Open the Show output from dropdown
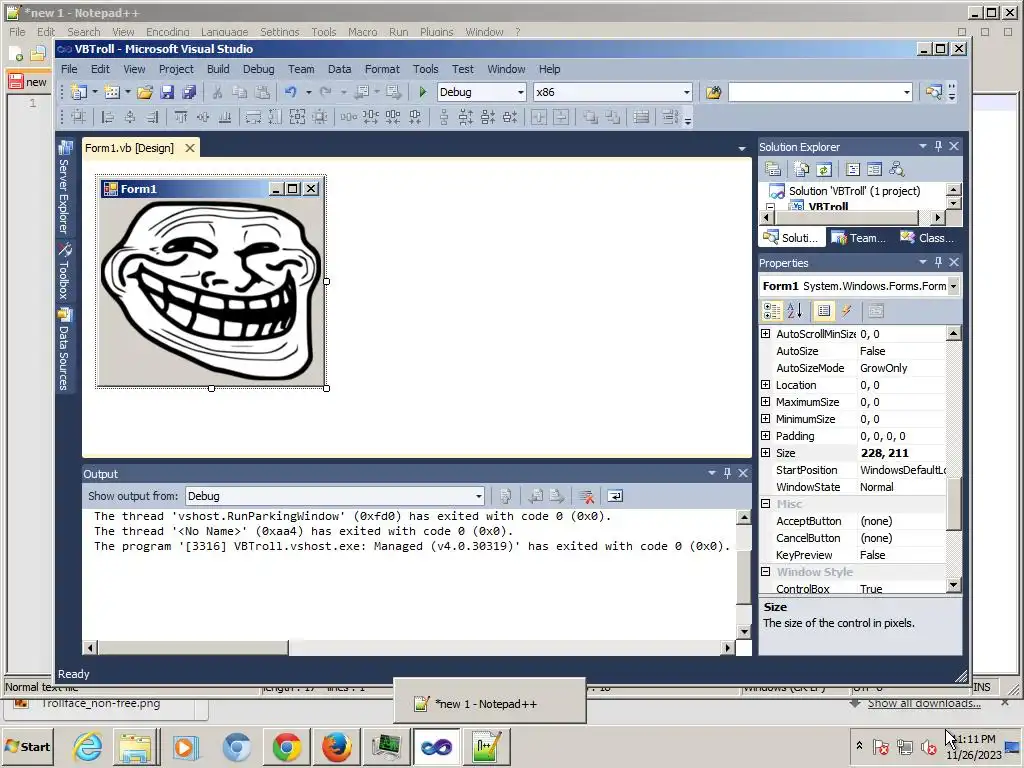The width and height of the screenshot is (1024, 768). click(479, 496)
